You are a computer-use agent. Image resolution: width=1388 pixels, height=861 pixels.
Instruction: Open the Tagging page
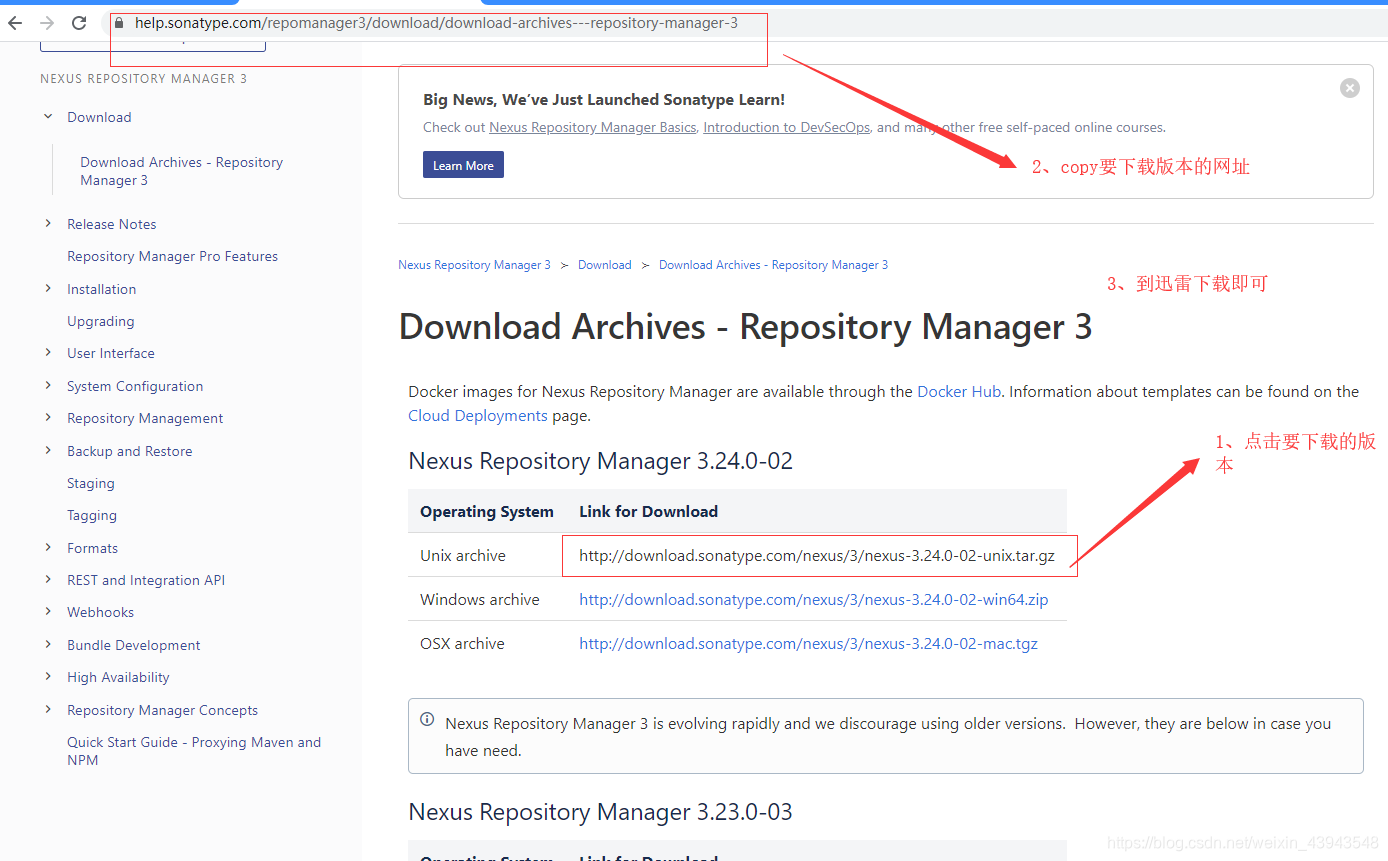[91, 515]
